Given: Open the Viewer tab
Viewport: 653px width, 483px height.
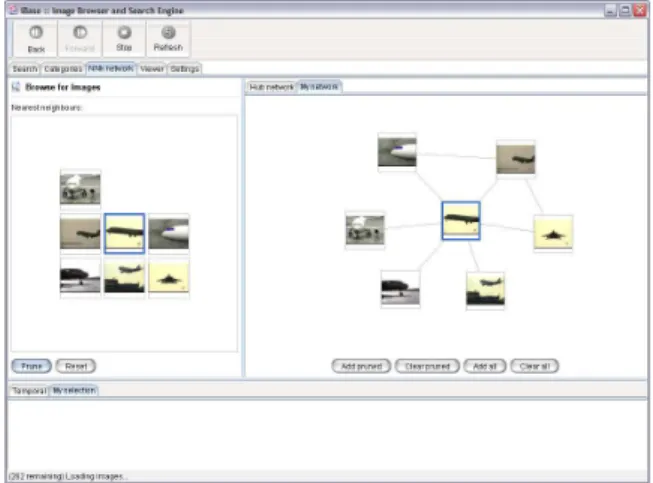Looking at the screenshot, I should pyautogui.click(x=152, y=69).
